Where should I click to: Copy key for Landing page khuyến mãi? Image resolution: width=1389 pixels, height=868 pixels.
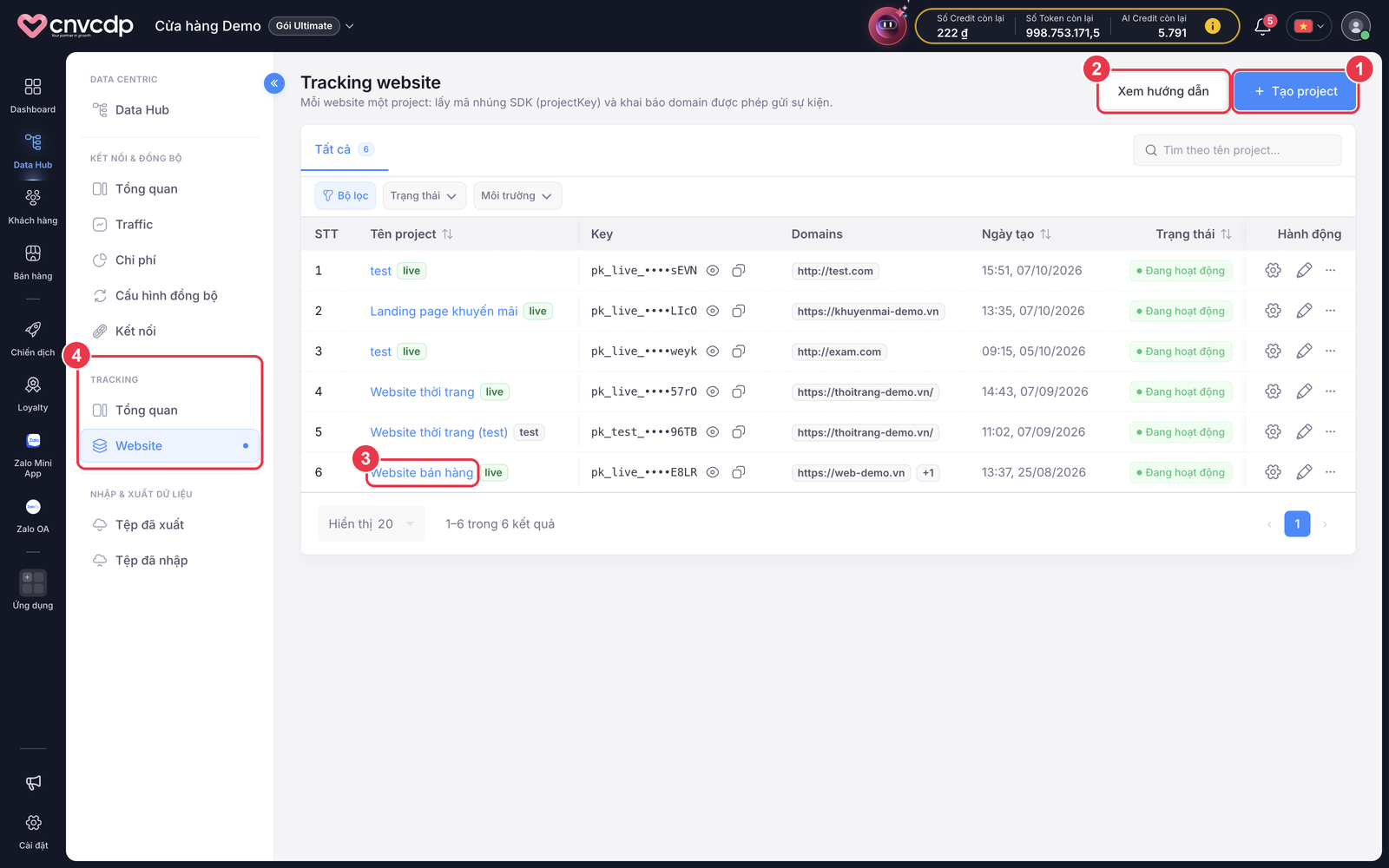[x=739, y=311]
